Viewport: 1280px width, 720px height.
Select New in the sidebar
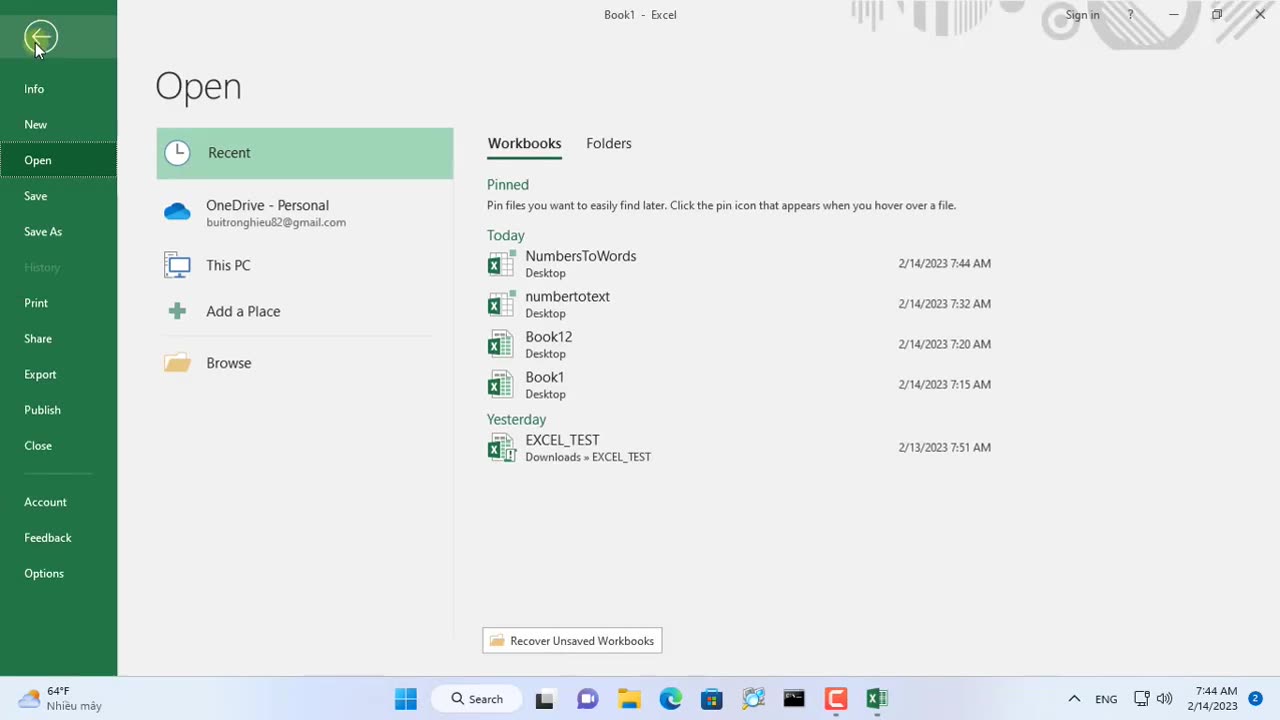point(58,125)
